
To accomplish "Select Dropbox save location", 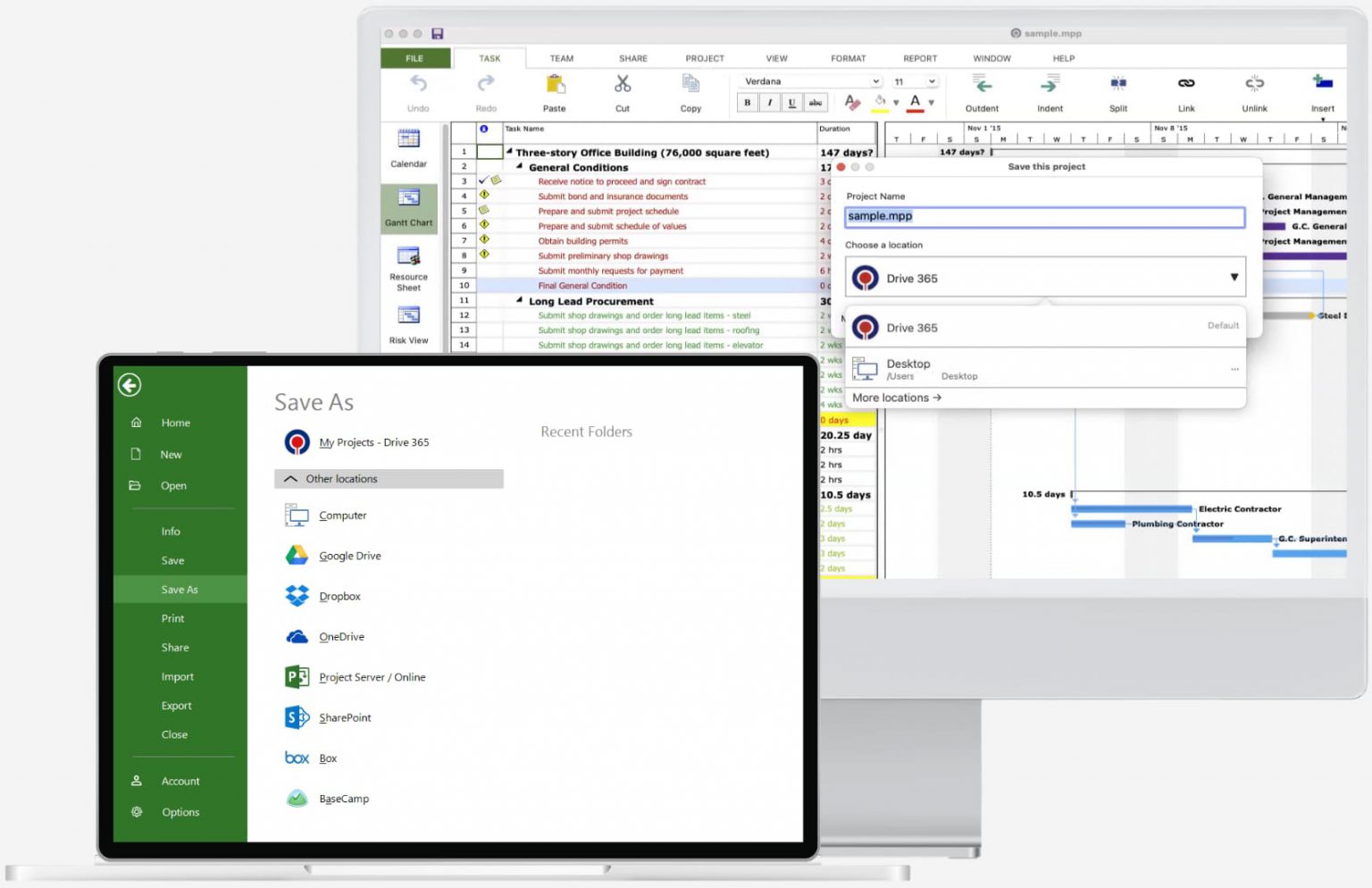I will tap(339, 596).
